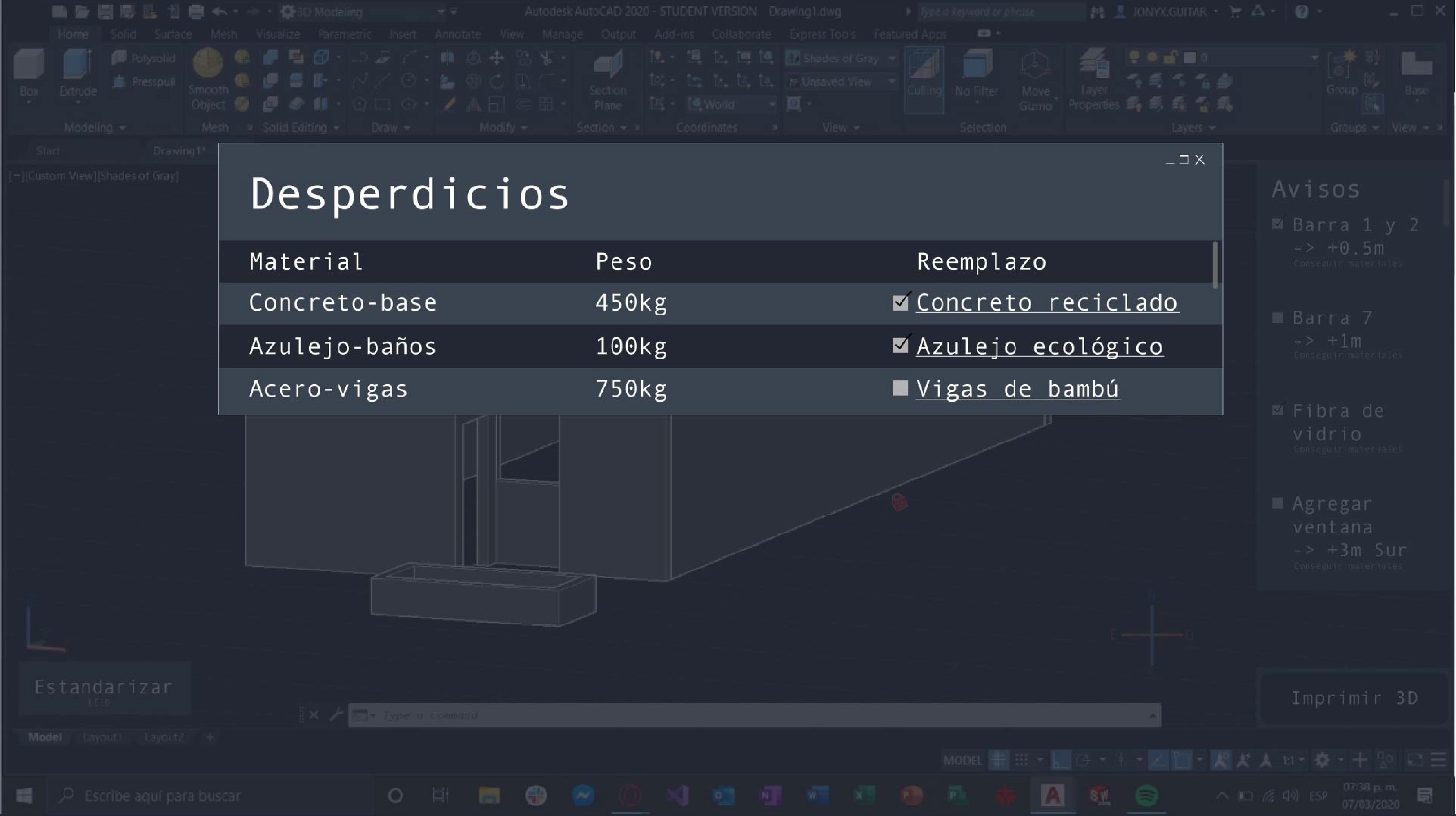Viewport: 1456px width, 816px height.
Task: Switch to the Surface ribbon tab
Action: point(173,34)
